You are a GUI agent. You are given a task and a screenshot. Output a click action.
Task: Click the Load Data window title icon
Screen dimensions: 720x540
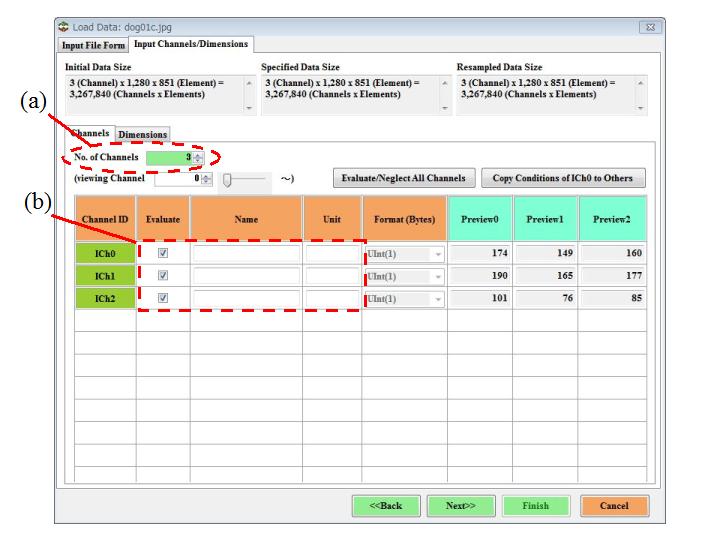(x=65, y=26)
